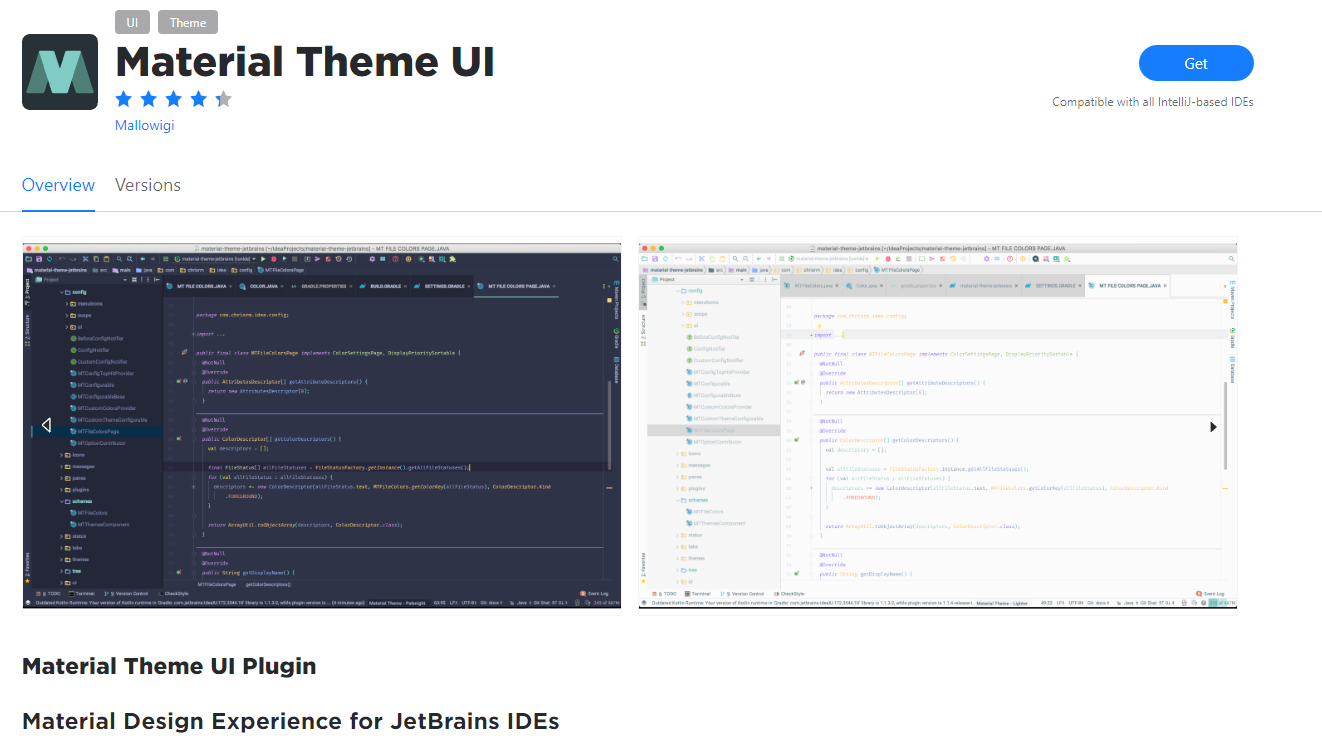Click the 'Material Theme UI Plugin' heading
The height and width of the screenshot is (743, 1322).
(169, 666)
